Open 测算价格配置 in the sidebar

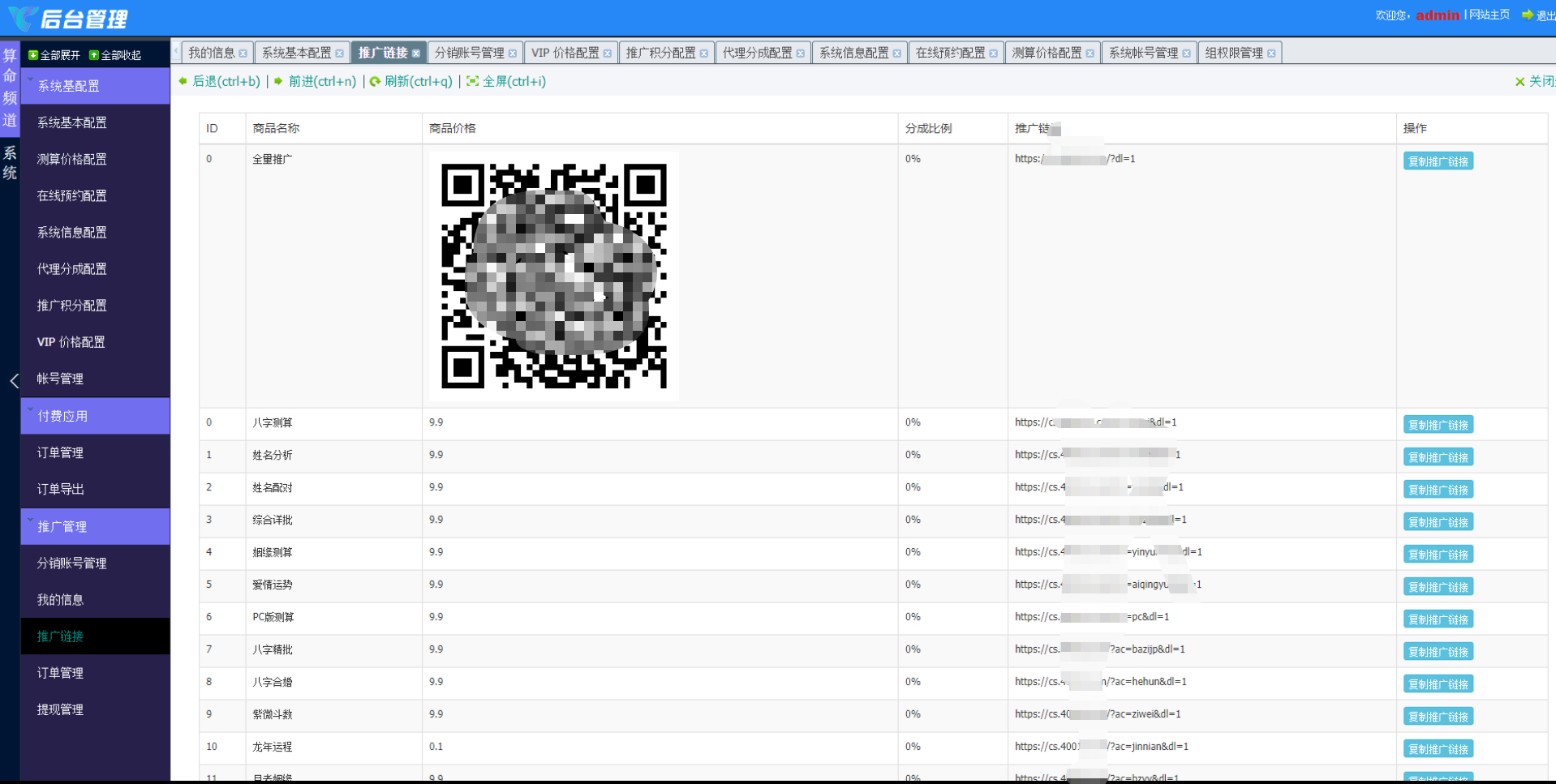pyautogui.click(x=95, y=159)
